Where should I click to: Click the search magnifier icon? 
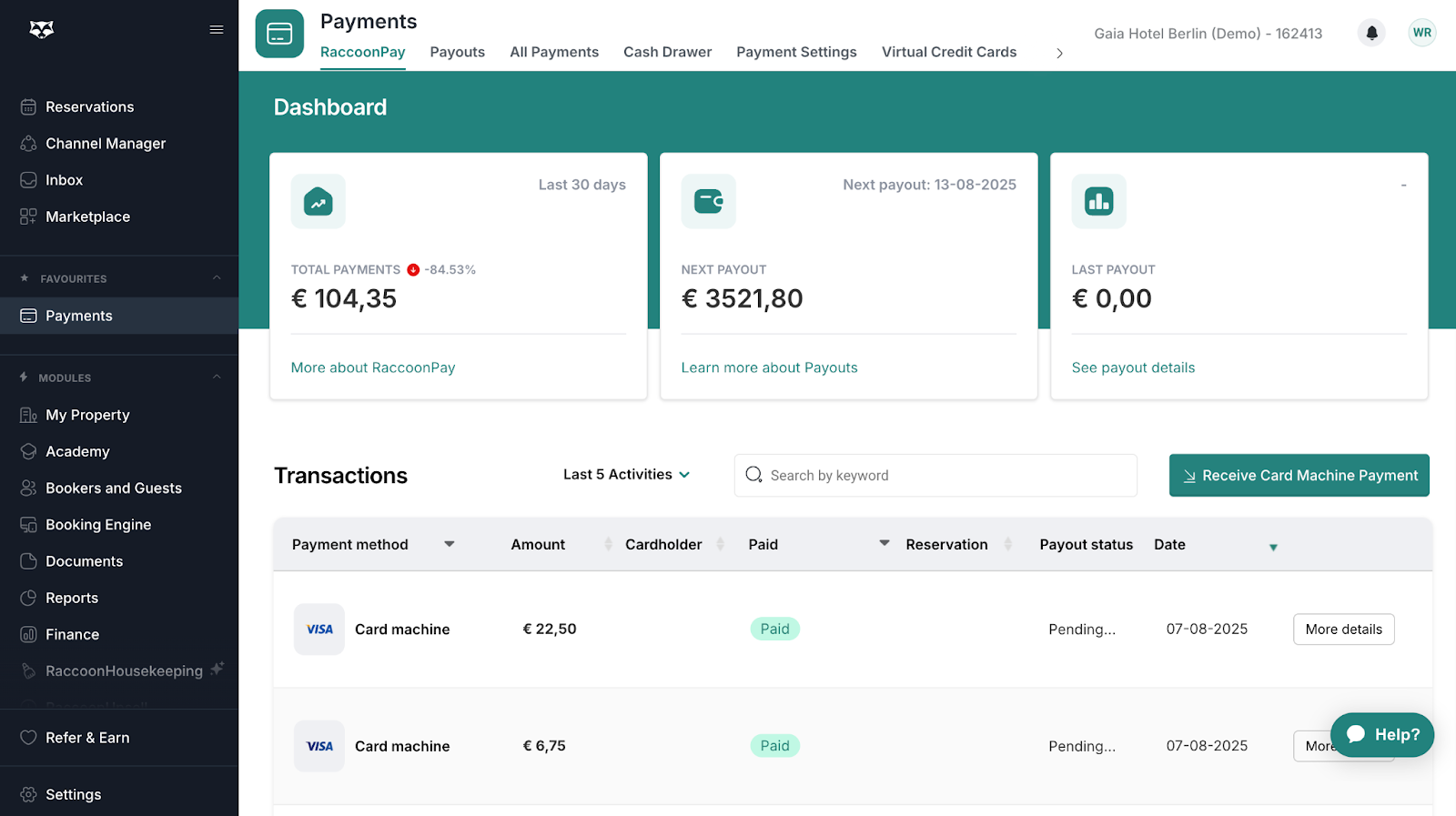coord(753,475)
